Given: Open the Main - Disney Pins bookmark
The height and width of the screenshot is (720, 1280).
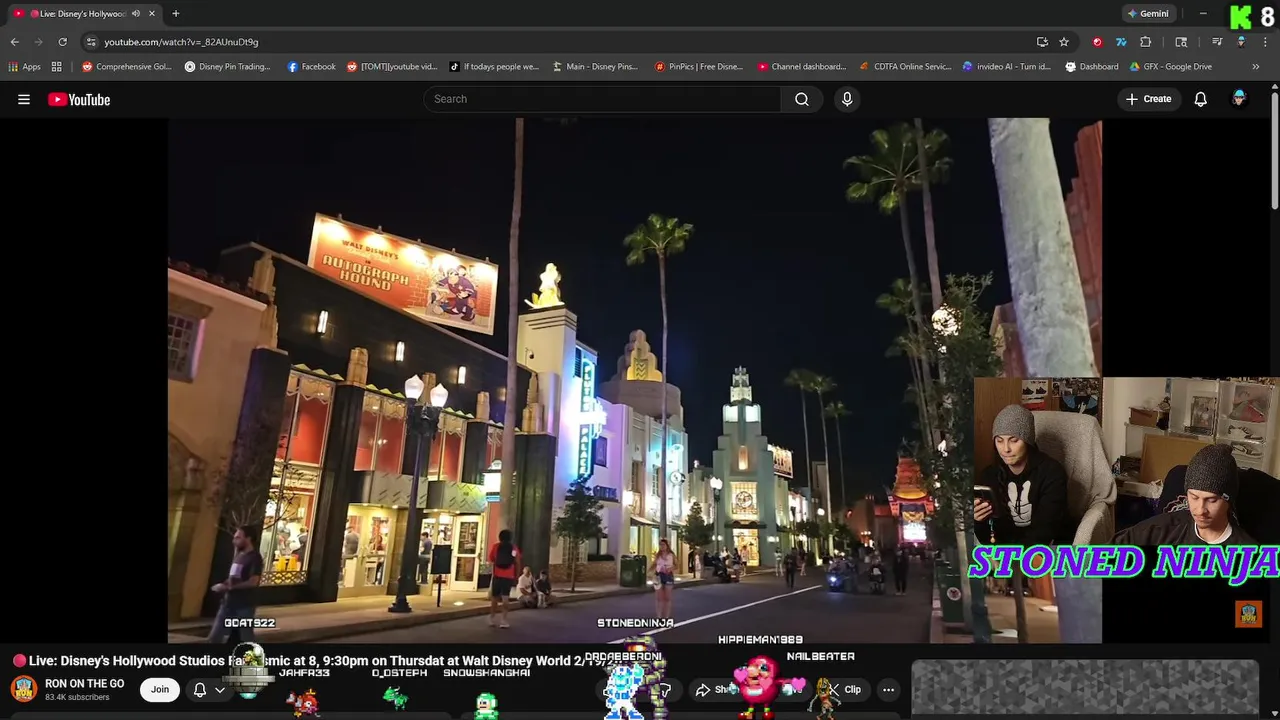Looking at the screenshot, I should [595, 67].
